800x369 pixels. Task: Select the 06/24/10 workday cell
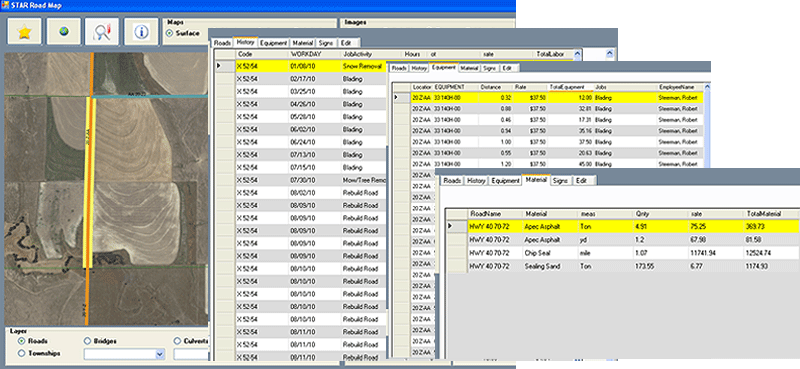point(315,142)
